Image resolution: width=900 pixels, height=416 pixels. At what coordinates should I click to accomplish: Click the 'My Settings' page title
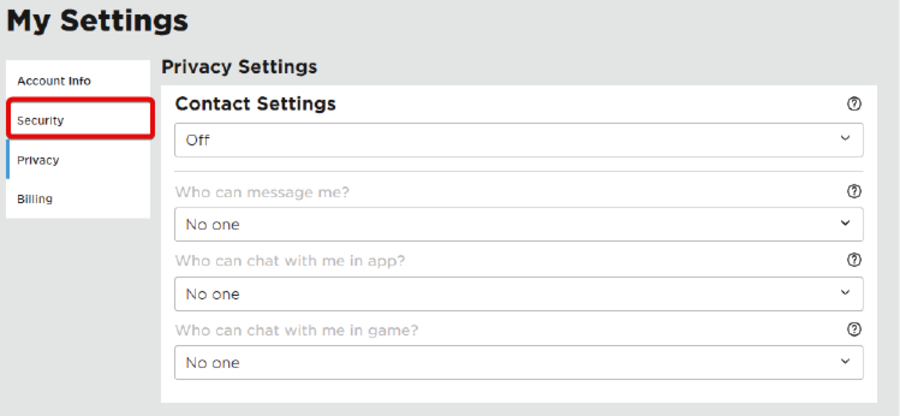coord(97,21)
